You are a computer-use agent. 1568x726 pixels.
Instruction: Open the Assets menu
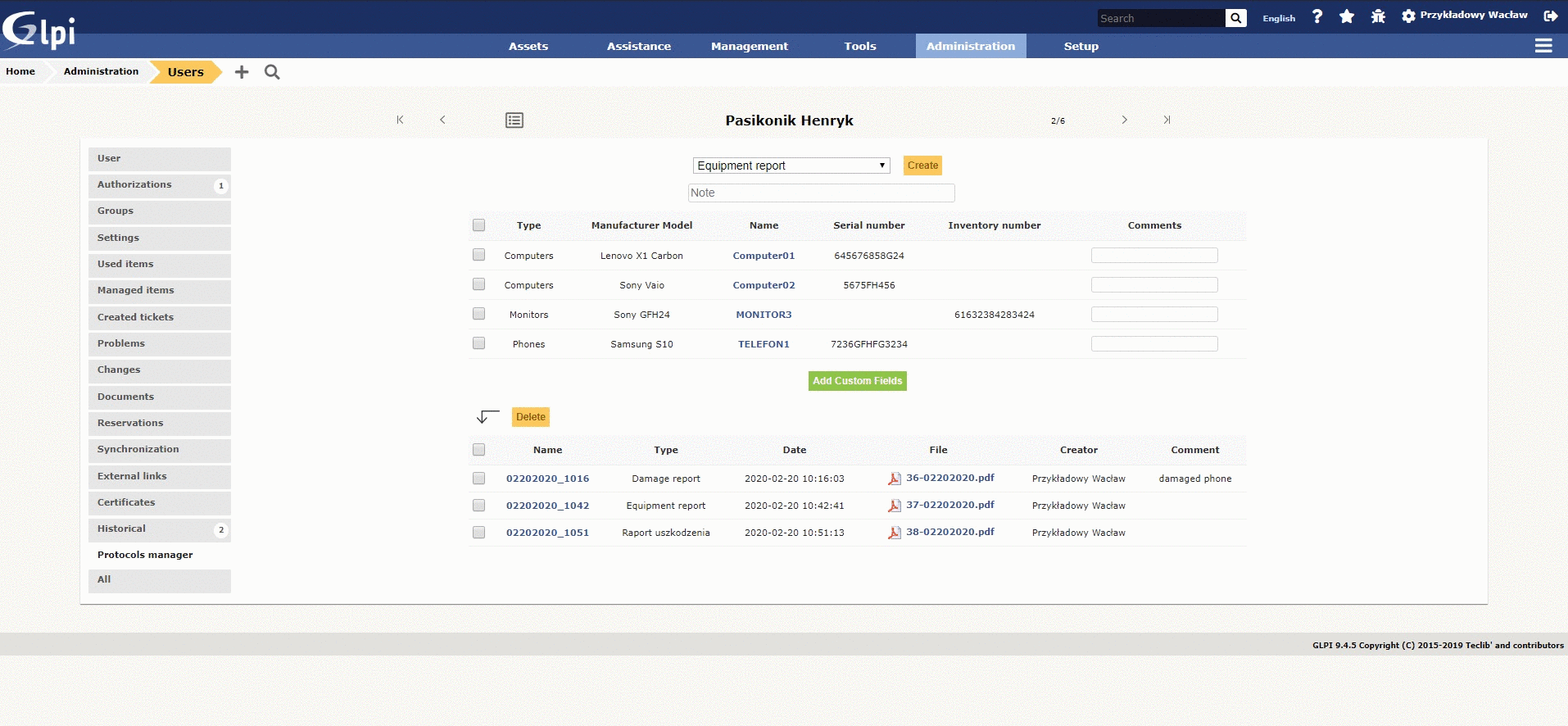point(528,46)
